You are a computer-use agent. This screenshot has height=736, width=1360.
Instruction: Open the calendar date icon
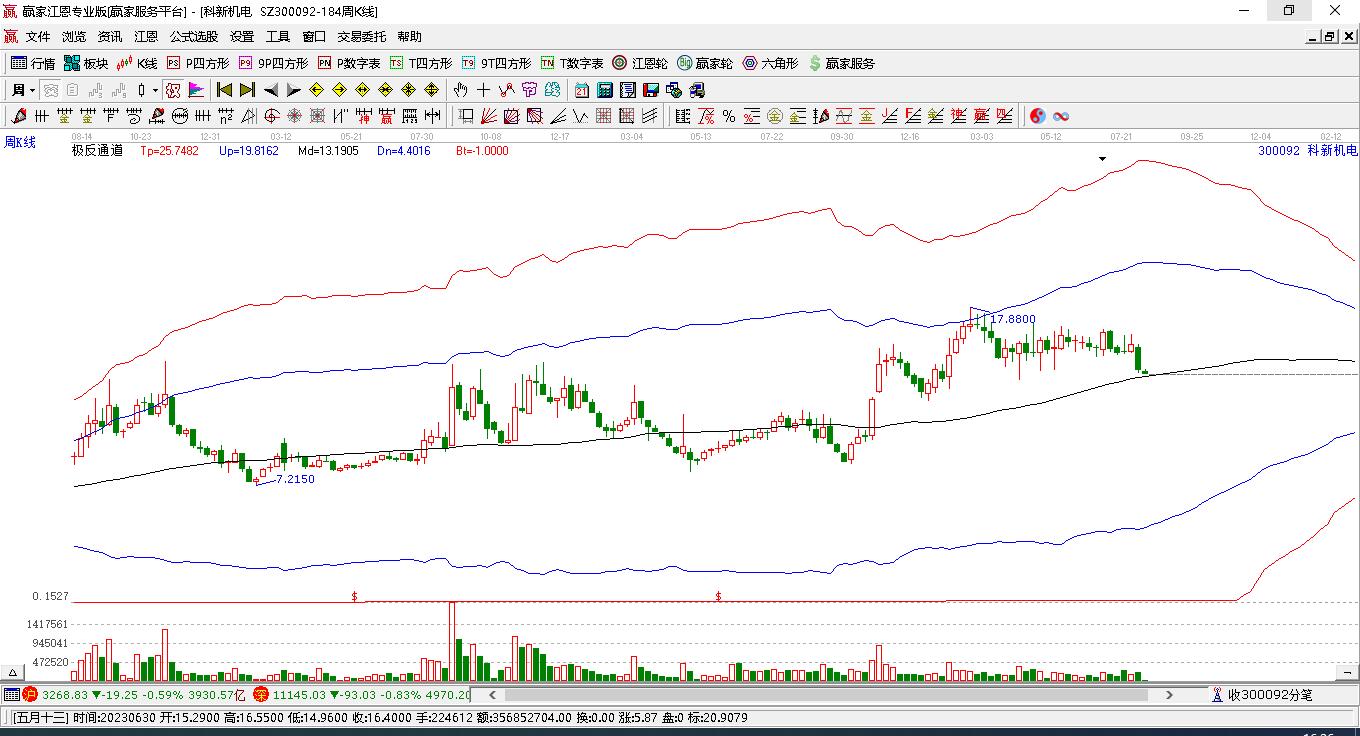click(582, 90)
